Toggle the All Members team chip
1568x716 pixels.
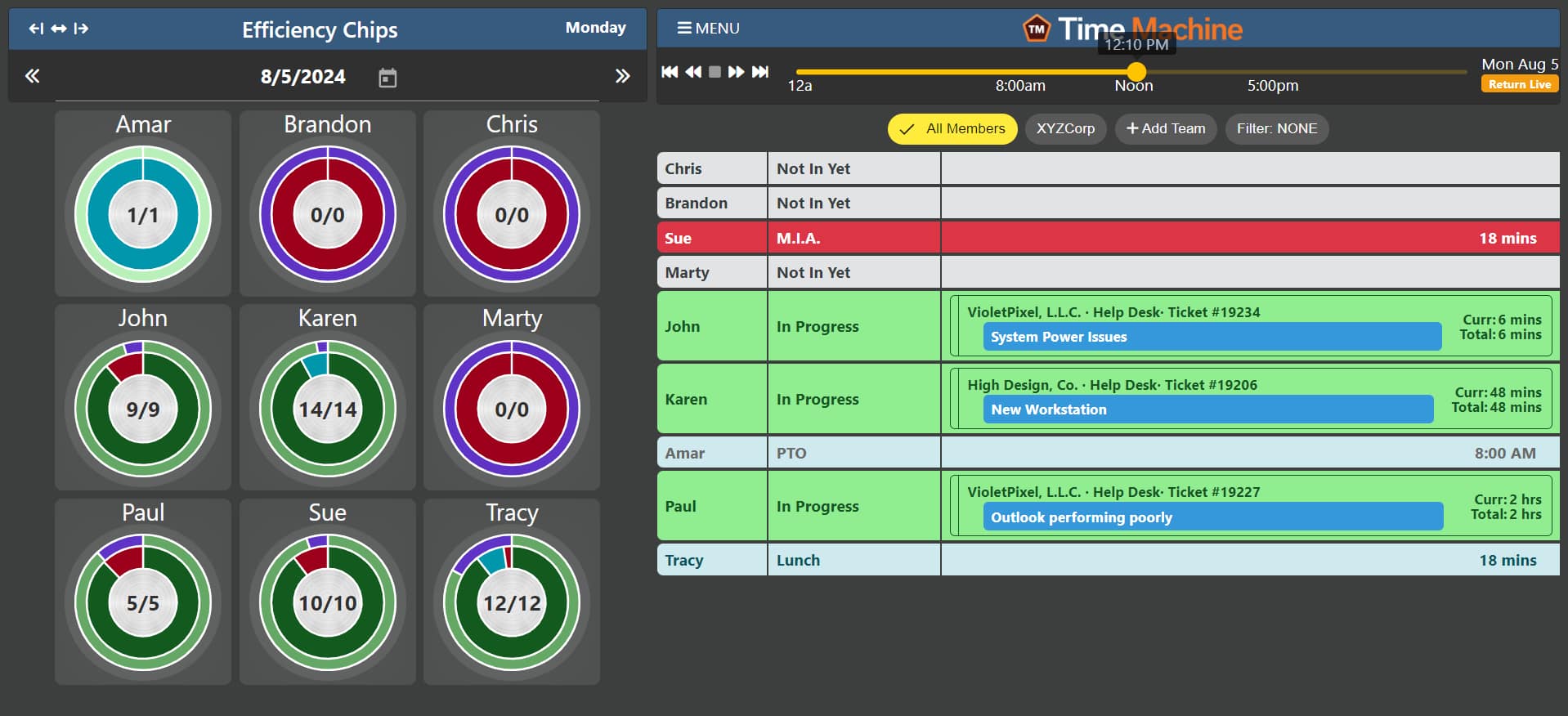point(952,129)
